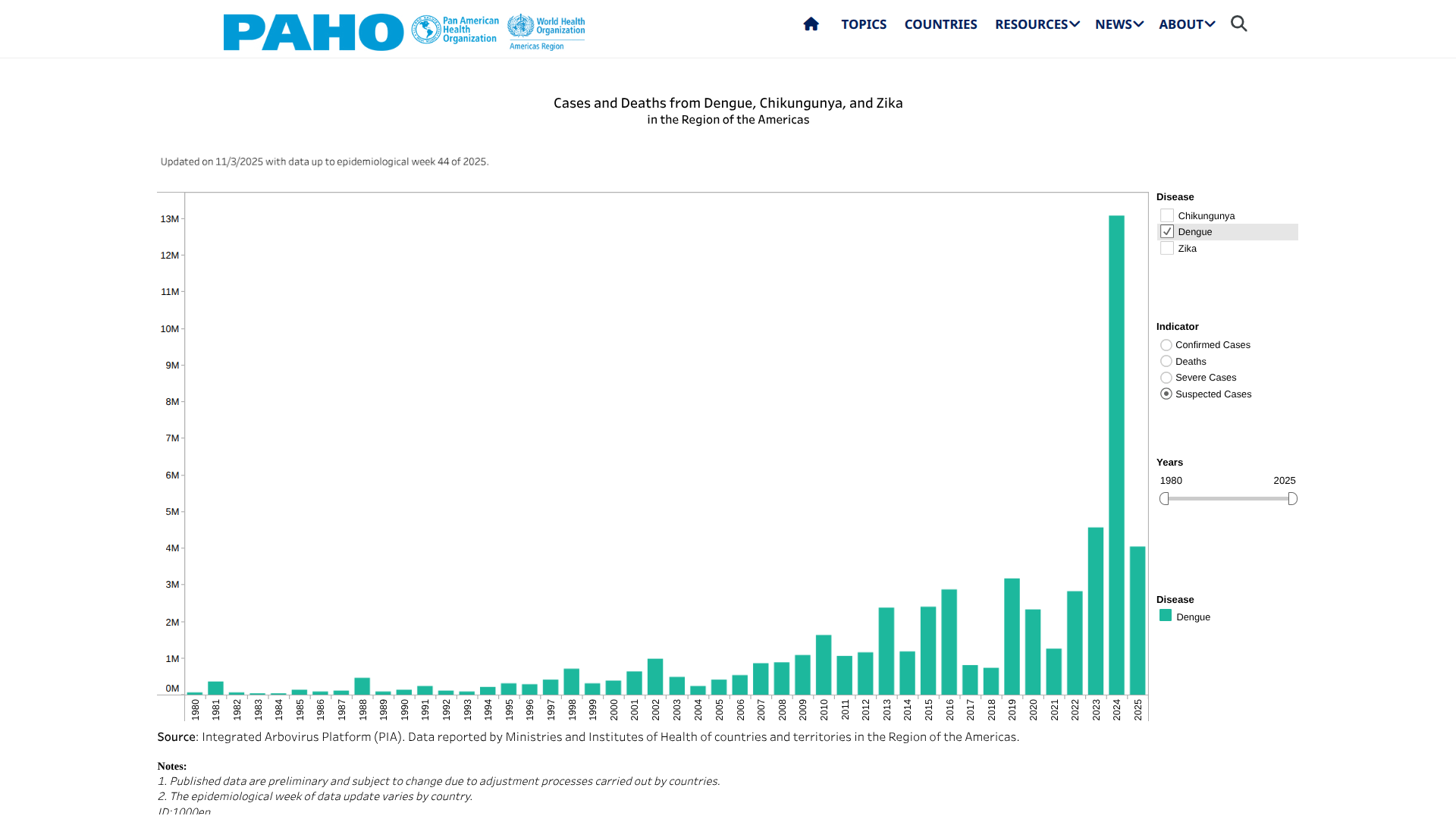Choose the Deaths indicator option

[1166, 362]
